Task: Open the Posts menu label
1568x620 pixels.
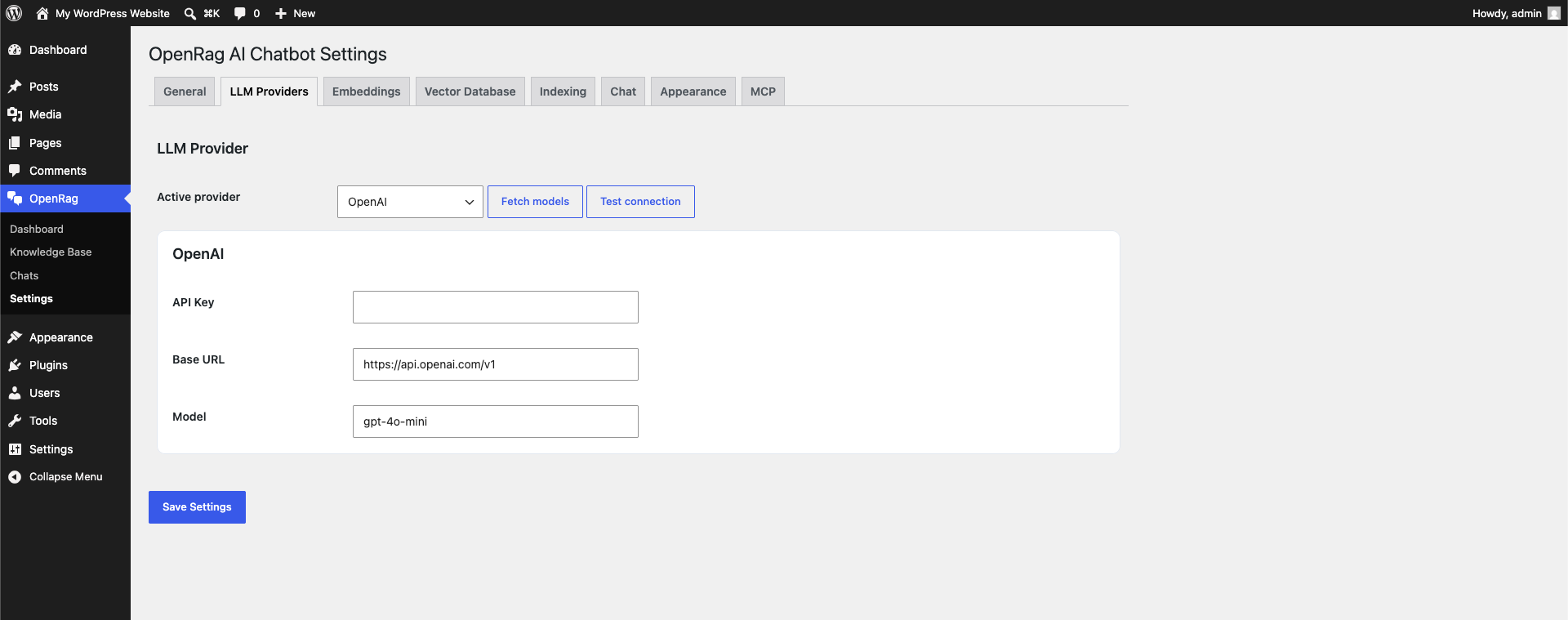Action: 44,87
